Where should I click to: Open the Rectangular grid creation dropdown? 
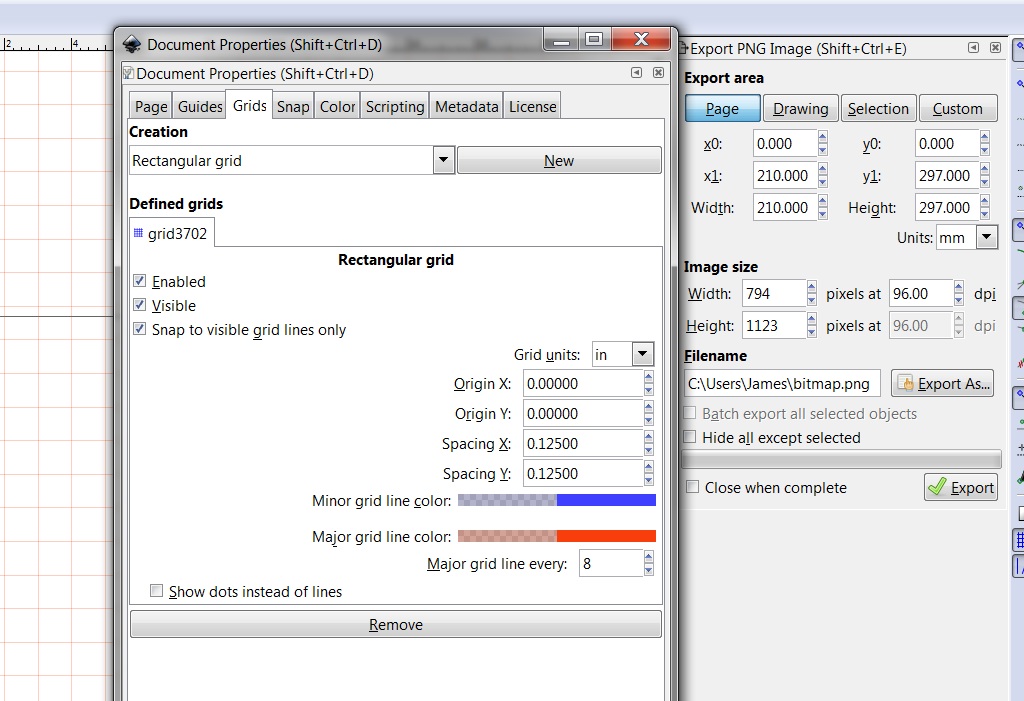[x=444, y=161]
